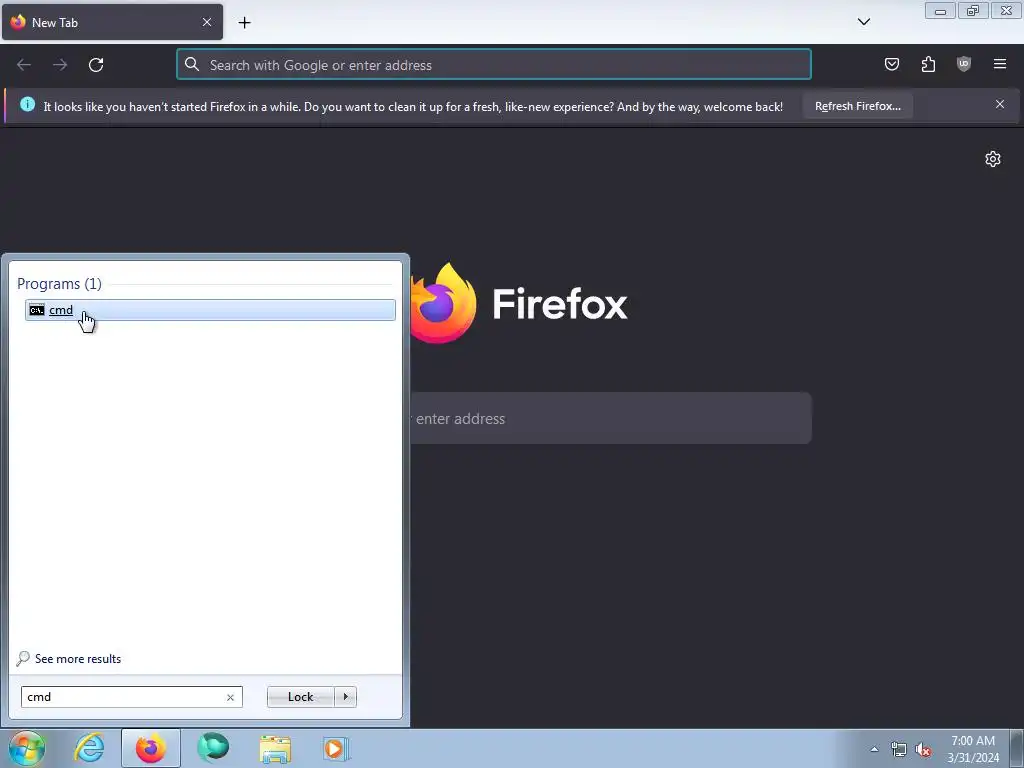This screenshot has width=1024, height=768.
Task: Switch to Firefox taskbar button
Action: click(x=151, y=748)
